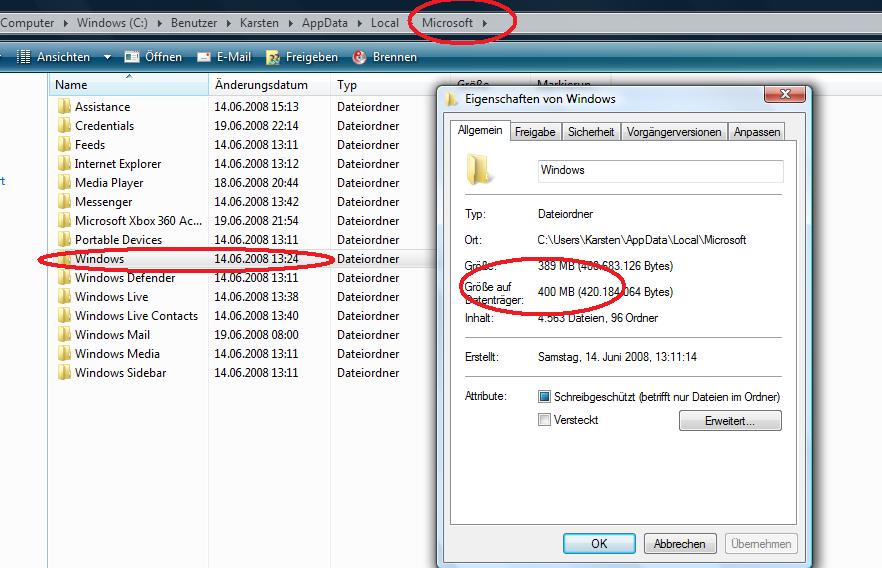This screenshot has width=882, height=568.
Task: Click the E-Mail envelope icon
Action: pos(204,57)
